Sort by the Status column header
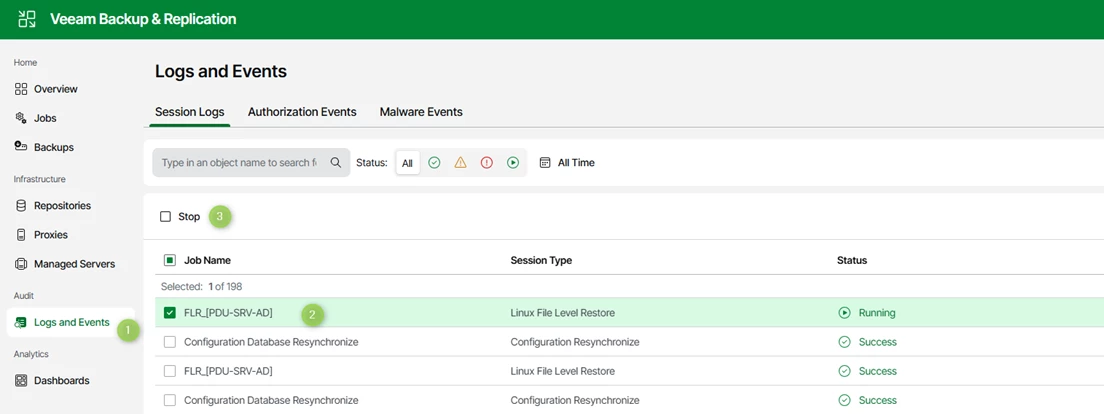Screen dimensions: 1104x414 [x=852, y=261]
